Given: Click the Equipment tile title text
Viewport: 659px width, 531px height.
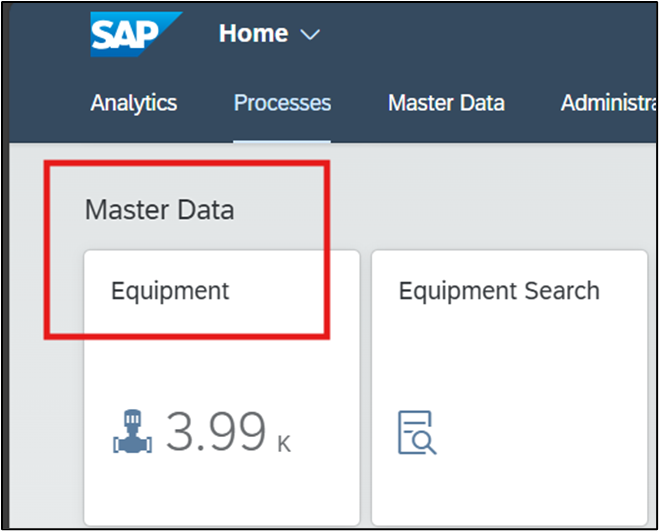Looking at the screenshot, I should 170,291.
